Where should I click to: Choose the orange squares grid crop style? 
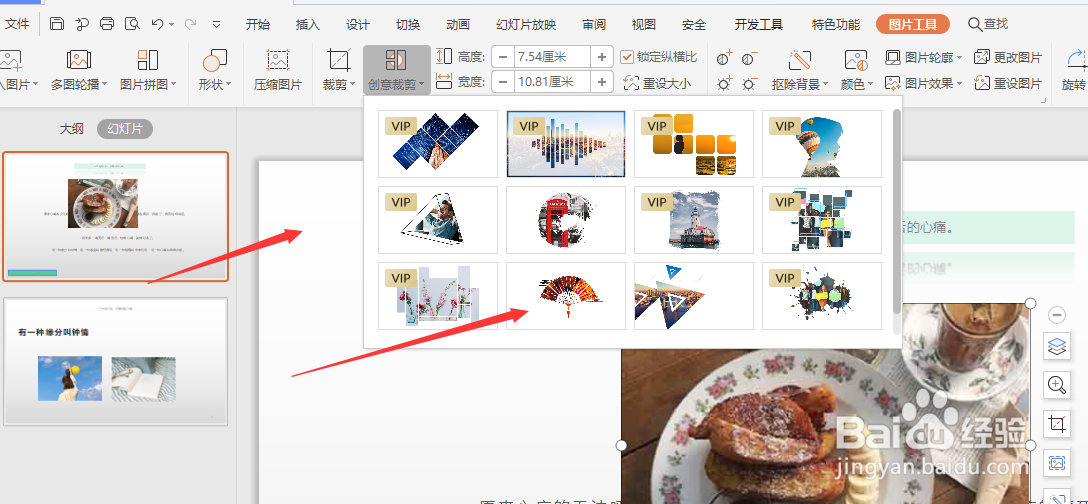point(694,144)
